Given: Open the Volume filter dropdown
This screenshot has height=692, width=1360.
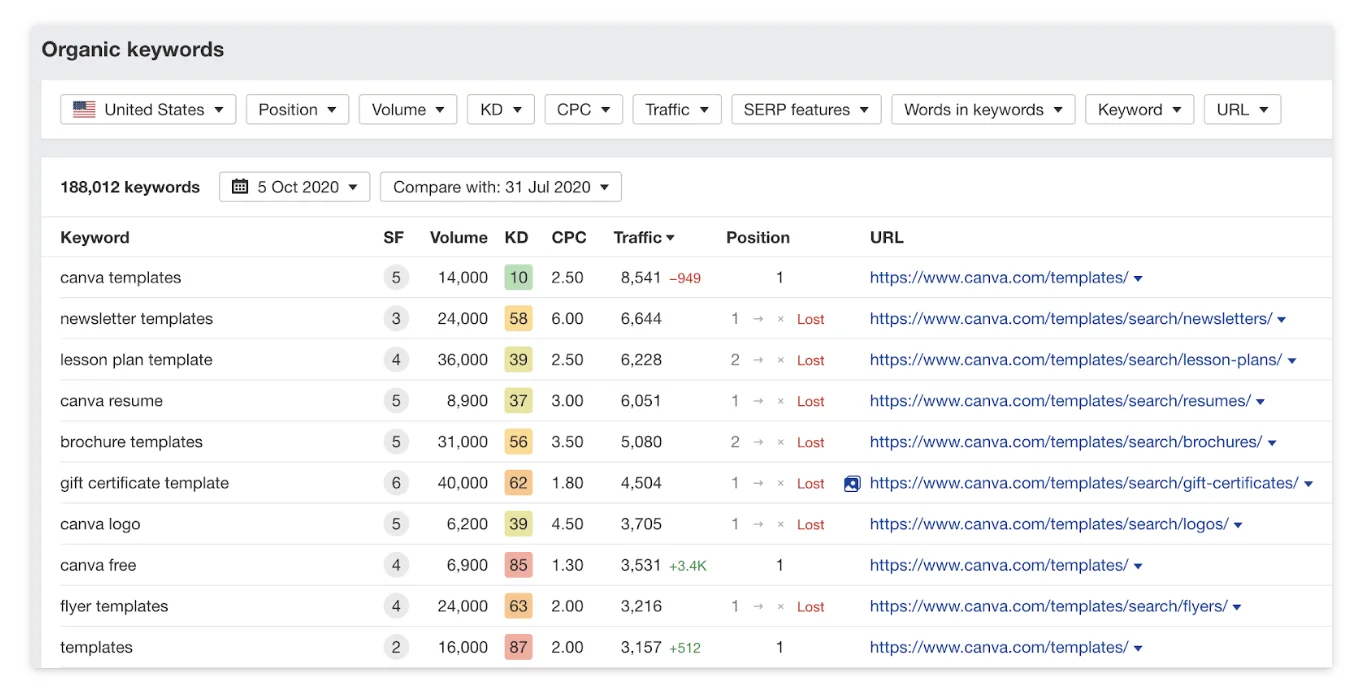Looking at the screenshot, I should click(407, 109).
